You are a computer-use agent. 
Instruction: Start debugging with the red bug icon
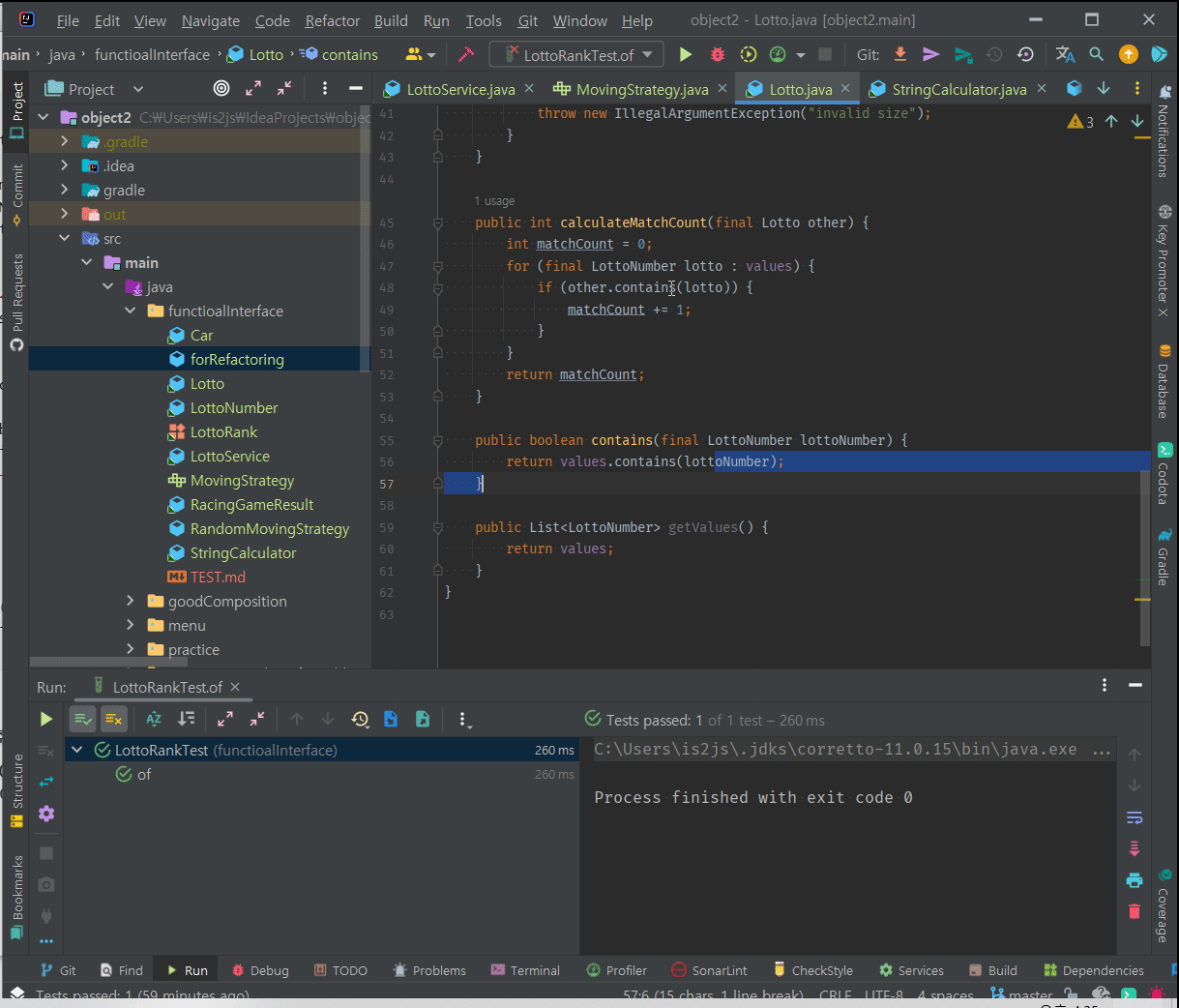tap(717, 55)
